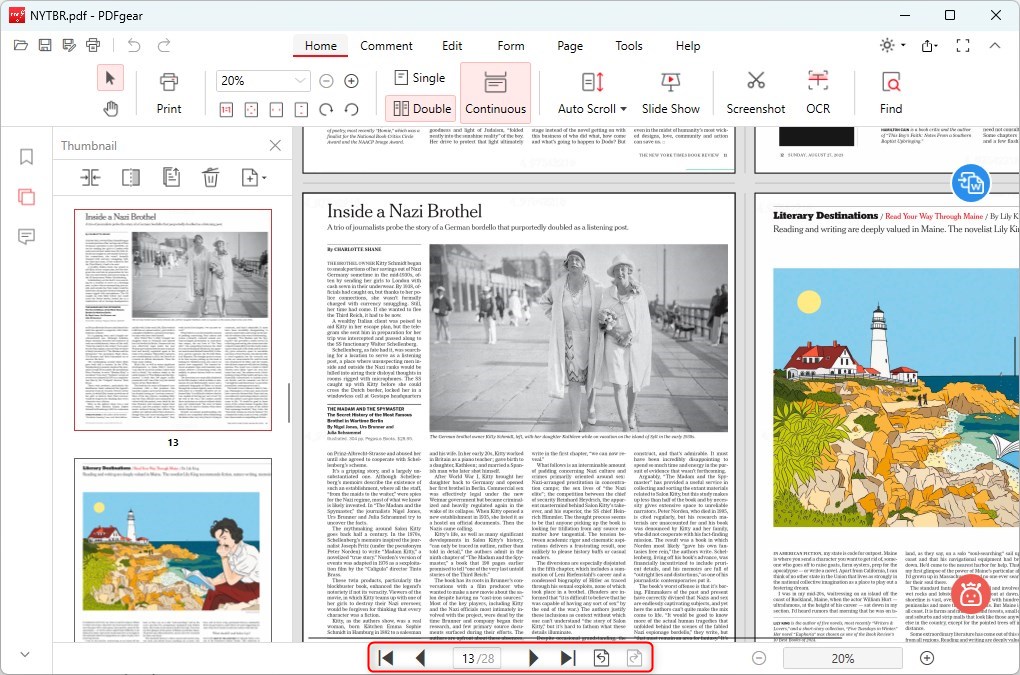Set view to actual size 1:1
The image size is (1020, 675).
pos(226,110)
